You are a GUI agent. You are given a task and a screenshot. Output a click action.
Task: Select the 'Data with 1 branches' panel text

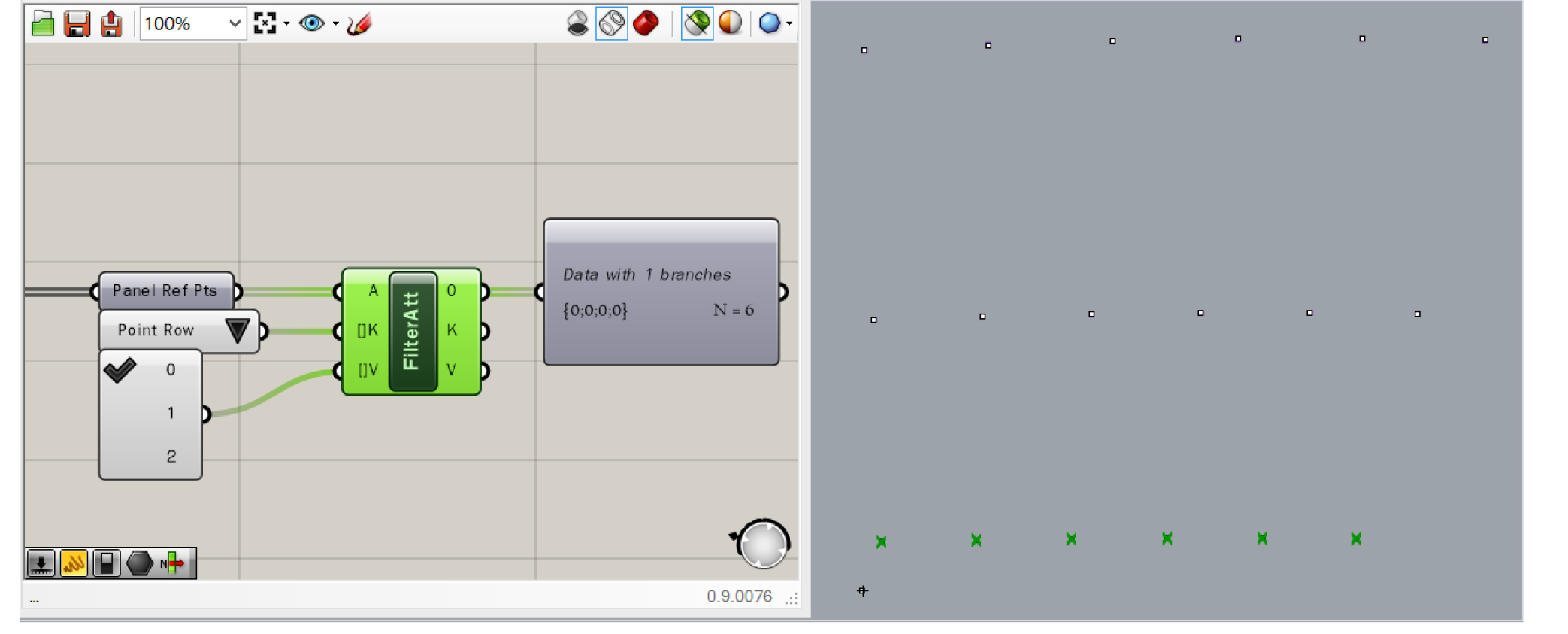pos(646,275)
